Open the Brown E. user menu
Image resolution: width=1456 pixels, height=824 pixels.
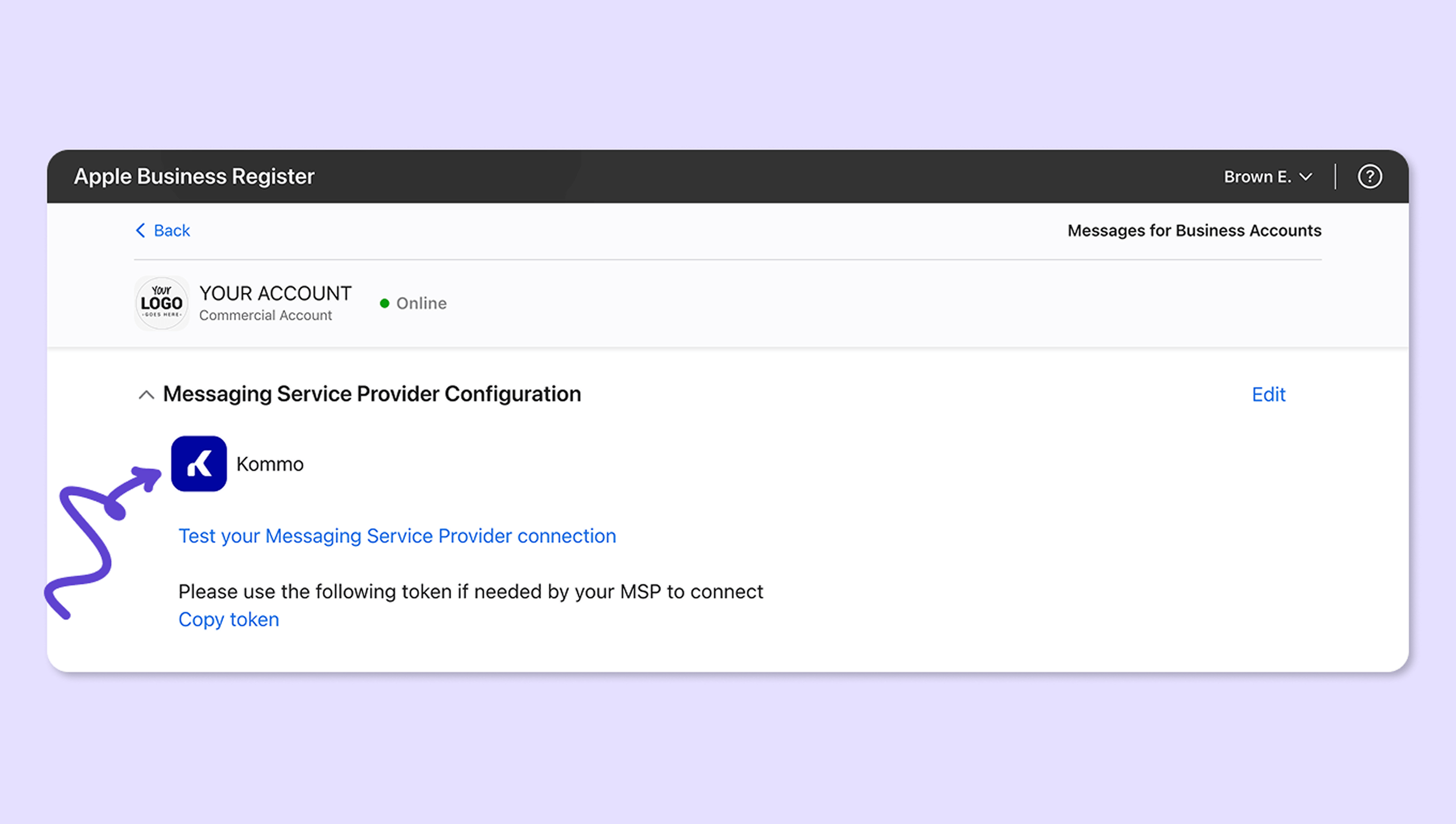1257,177
